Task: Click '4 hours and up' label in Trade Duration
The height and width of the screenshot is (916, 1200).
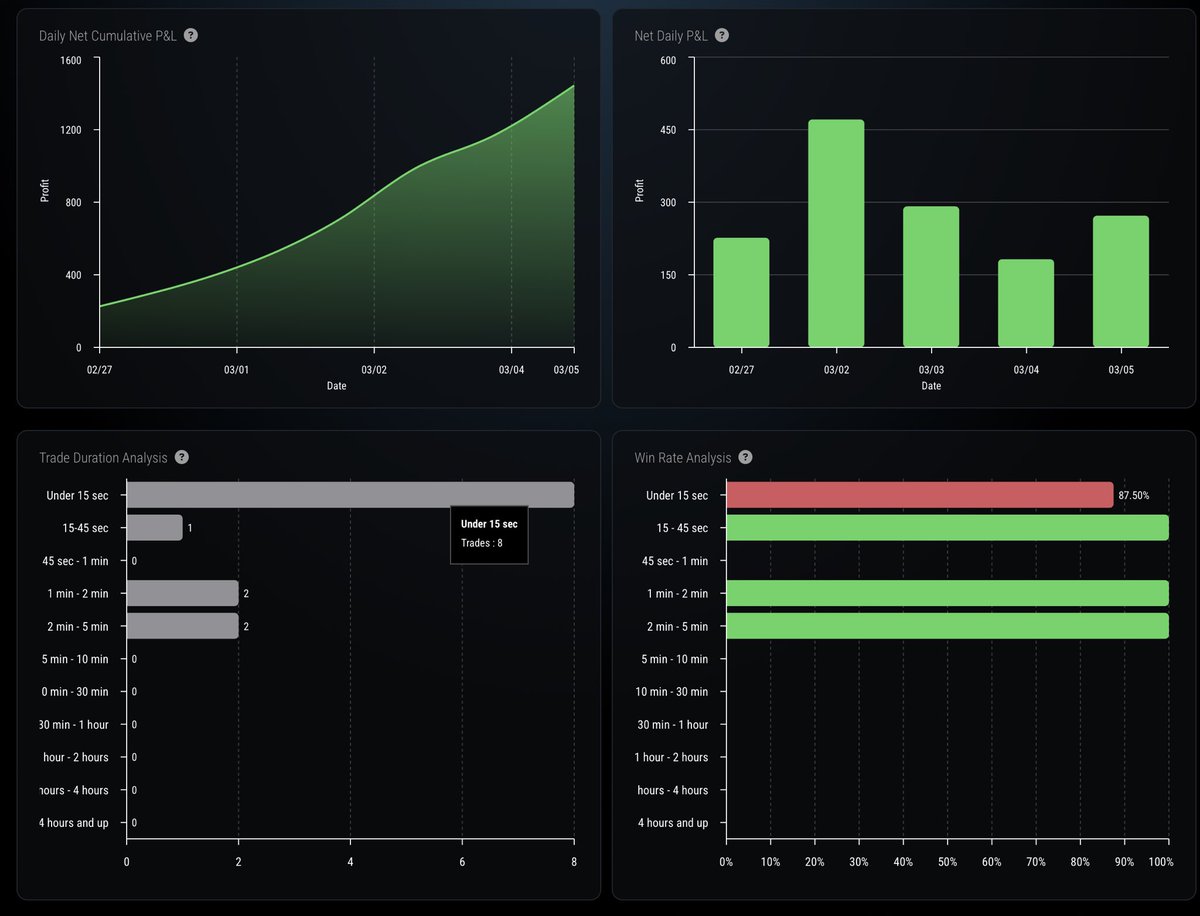Action: click(x=74, y=823)
